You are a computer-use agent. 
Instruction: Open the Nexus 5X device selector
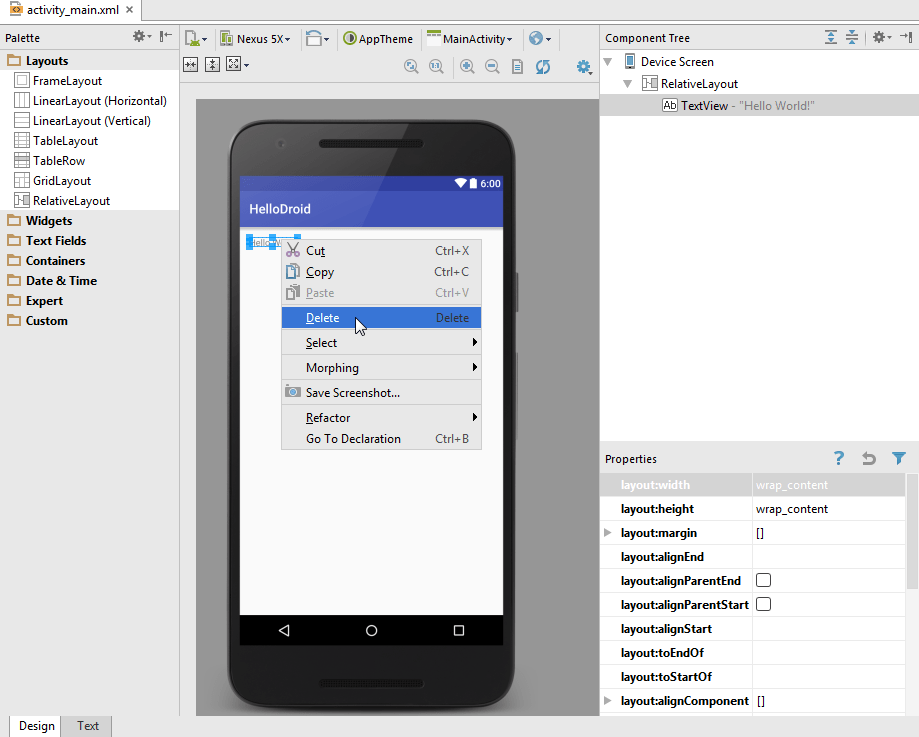255,39
